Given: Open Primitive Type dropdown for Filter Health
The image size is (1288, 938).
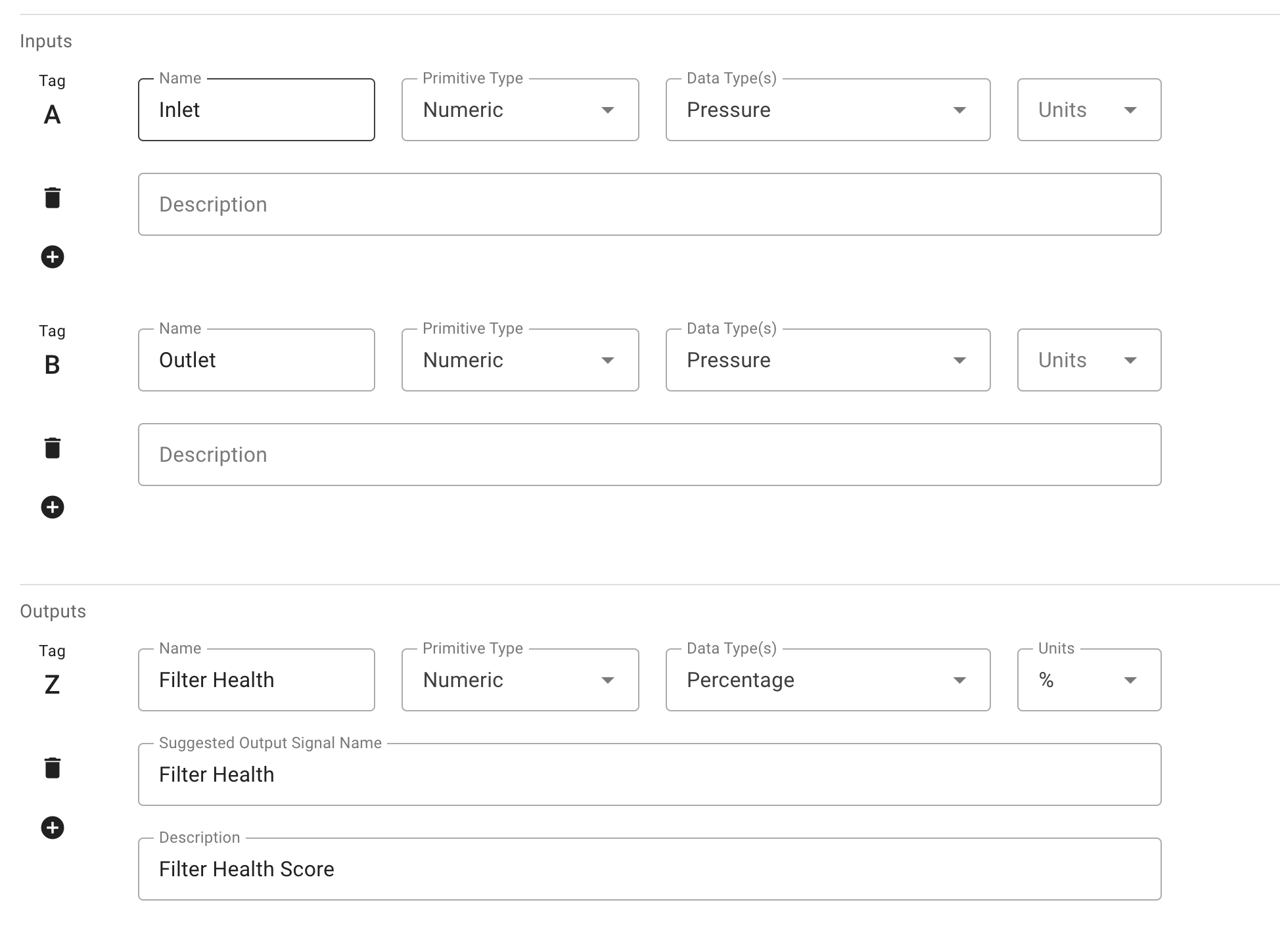Looking at the screenshot, I should pyautogui.click(x=520, y=680).
